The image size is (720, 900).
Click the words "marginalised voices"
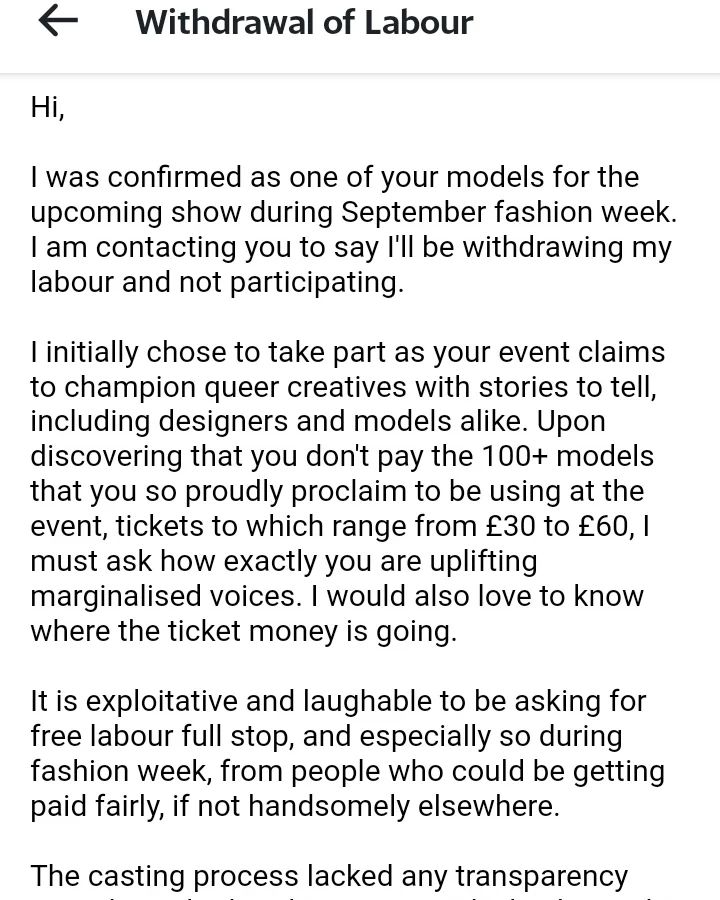point(162,598)
